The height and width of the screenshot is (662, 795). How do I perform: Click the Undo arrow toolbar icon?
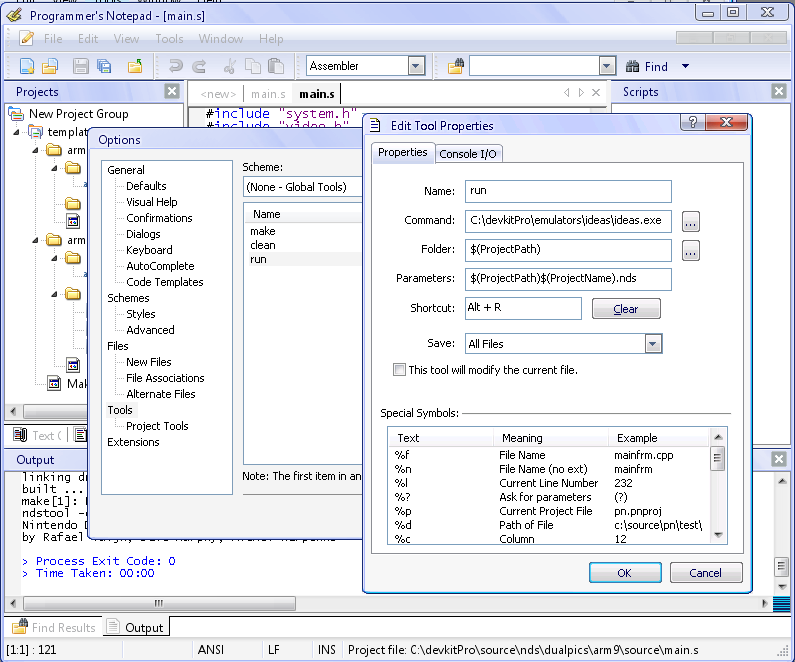176,67
